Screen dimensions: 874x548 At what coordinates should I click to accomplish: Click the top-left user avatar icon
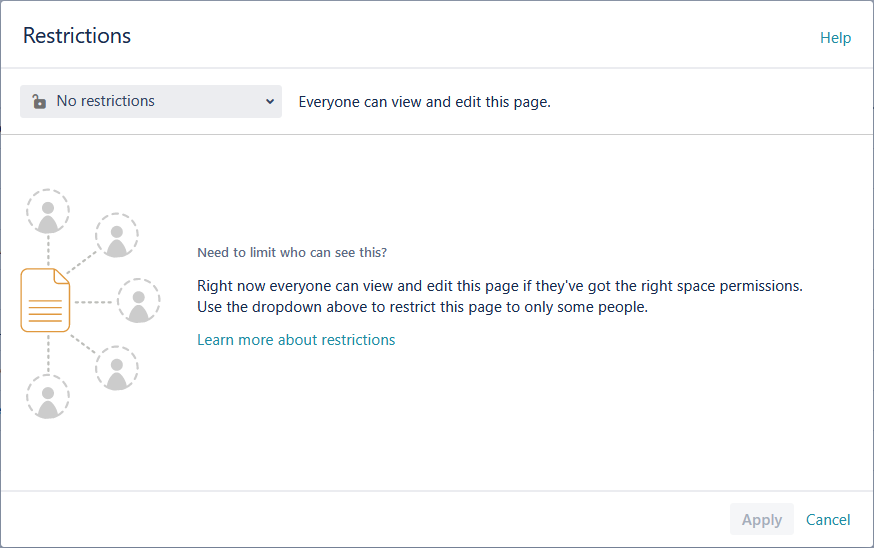pyautogui.click(x=48, y=211)
